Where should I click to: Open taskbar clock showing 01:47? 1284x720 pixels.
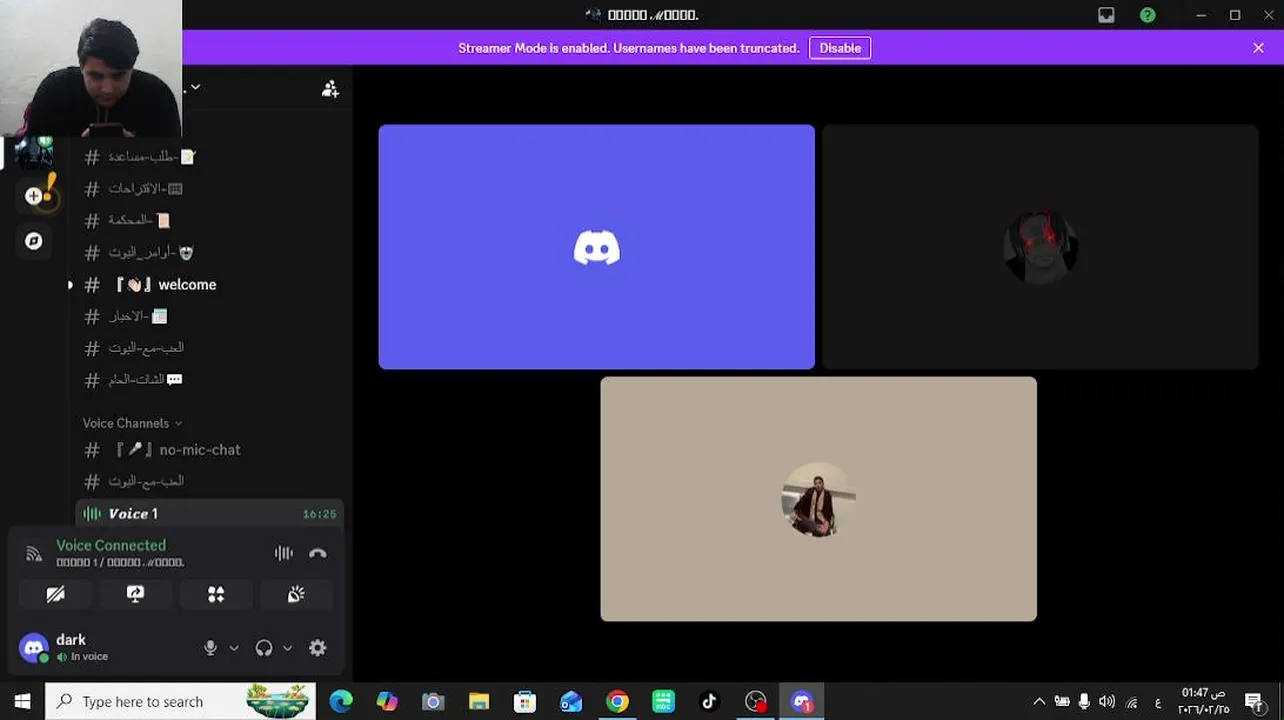pyautogui.click(x=1203, y=701)
